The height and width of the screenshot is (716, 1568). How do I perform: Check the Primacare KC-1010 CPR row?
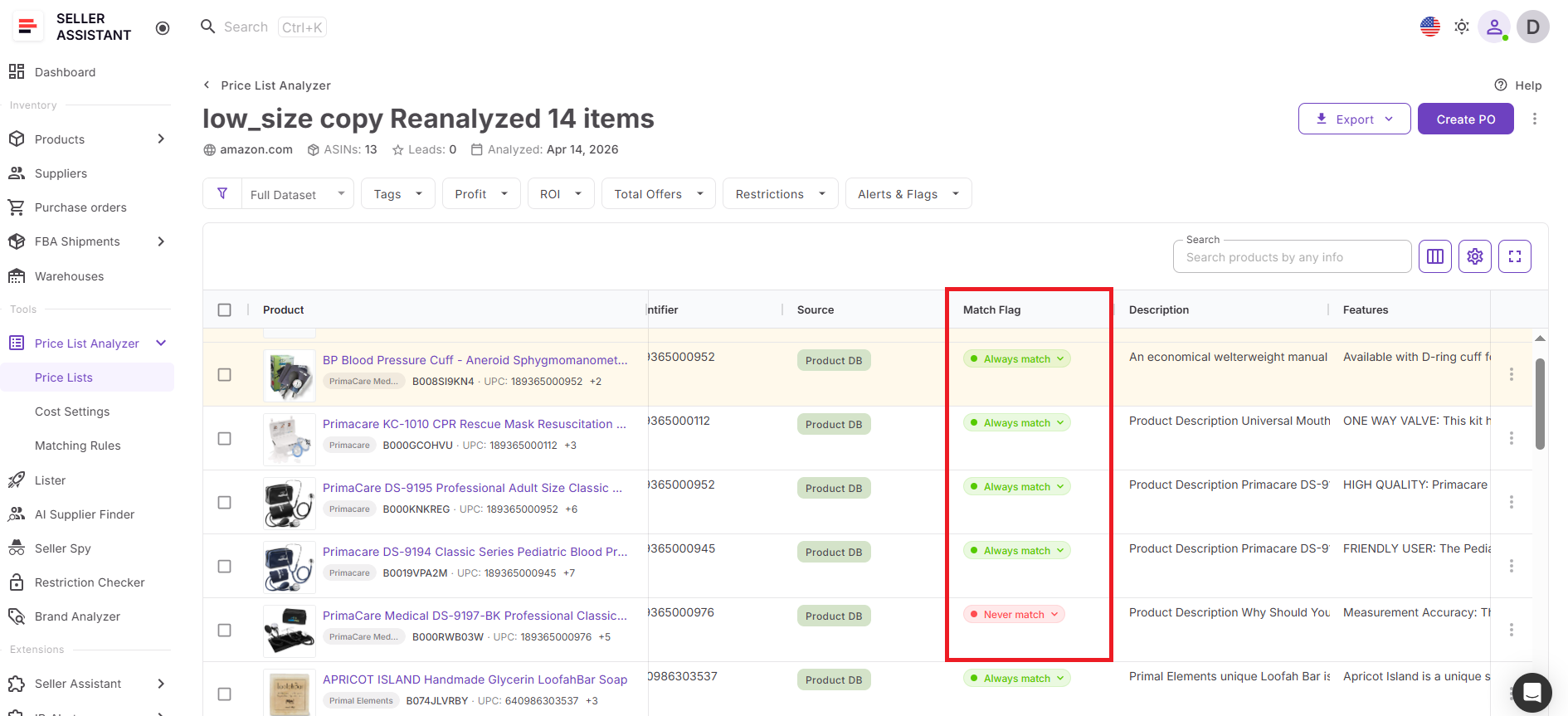[x=224, y=438]
